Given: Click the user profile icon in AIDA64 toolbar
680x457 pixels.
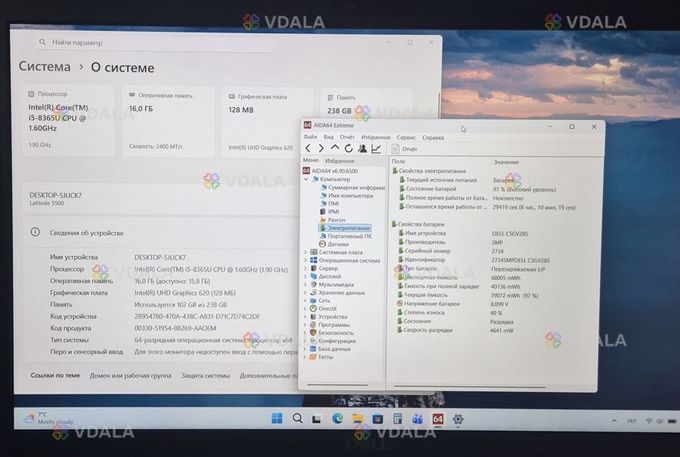Looking at the screenshot, I should (363, 148).
